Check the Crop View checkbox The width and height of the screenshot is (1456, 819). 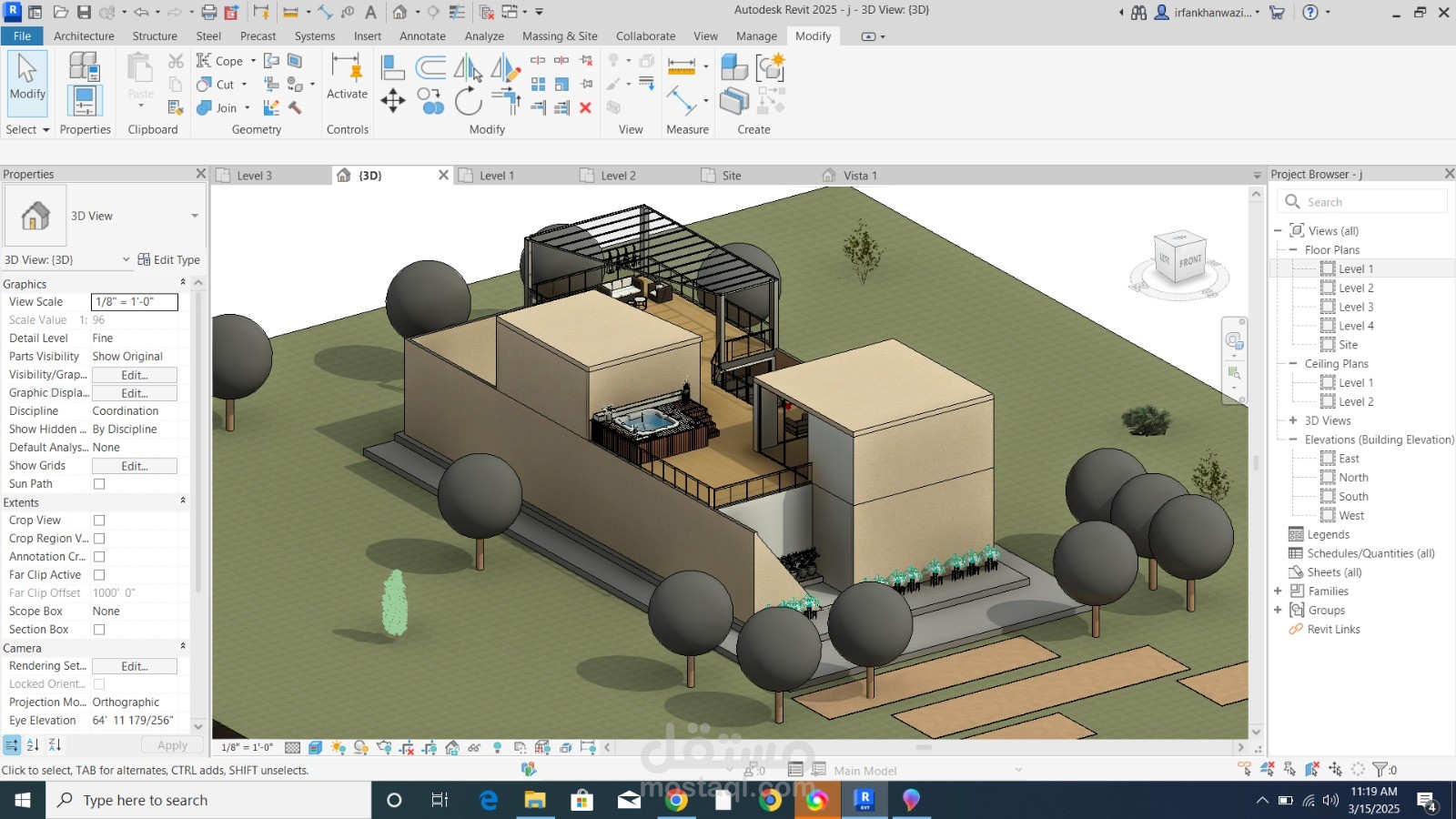pyautogui.click(x=99, y=521)
